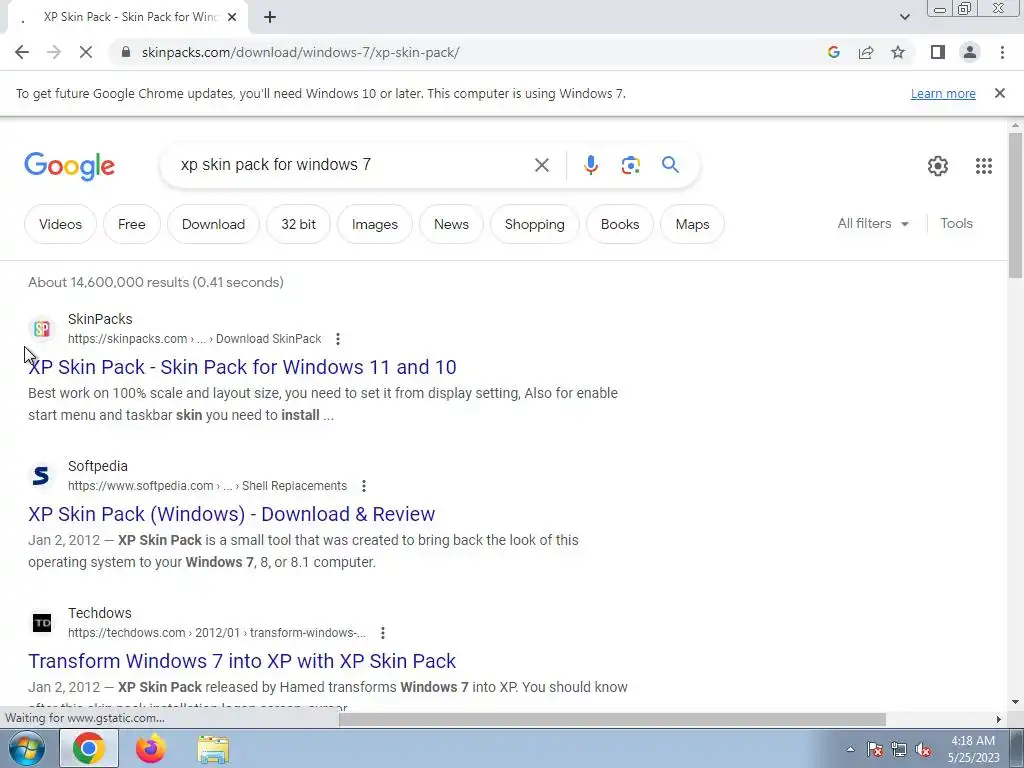Open the Chrome profile avatar

[970, 52]
